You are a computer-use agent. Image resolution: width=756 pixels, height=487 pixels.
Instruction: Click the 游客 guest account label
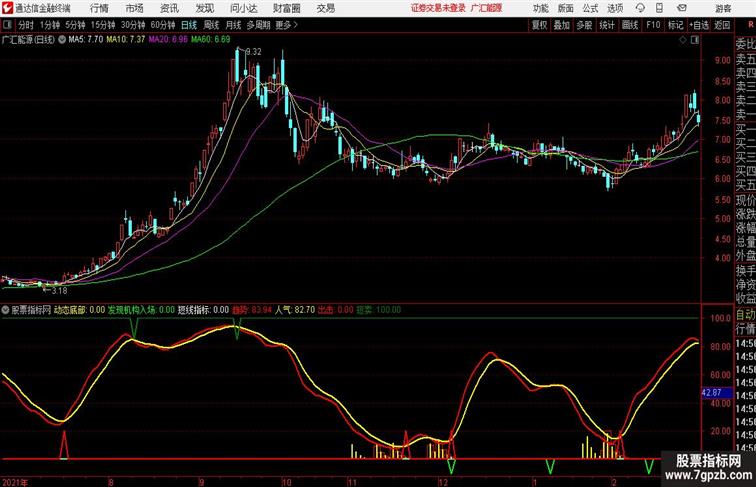pyautogui.click(x=723, y=8)
